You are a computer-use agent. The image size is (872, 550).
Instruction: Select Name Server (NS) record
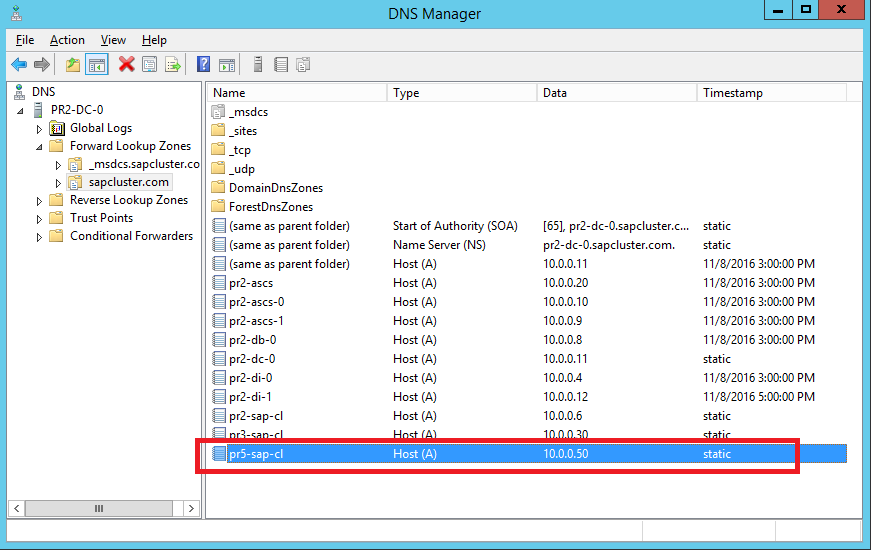pyautogui.click(x=529, y=245)
